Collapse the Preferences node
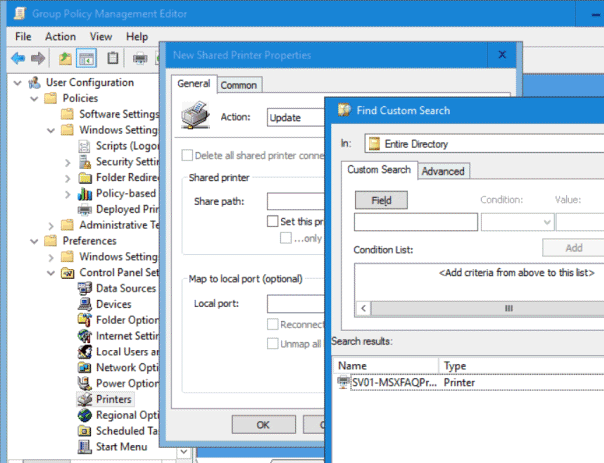Viewport: 604px width, 463px height. click(x=34, y=241)
